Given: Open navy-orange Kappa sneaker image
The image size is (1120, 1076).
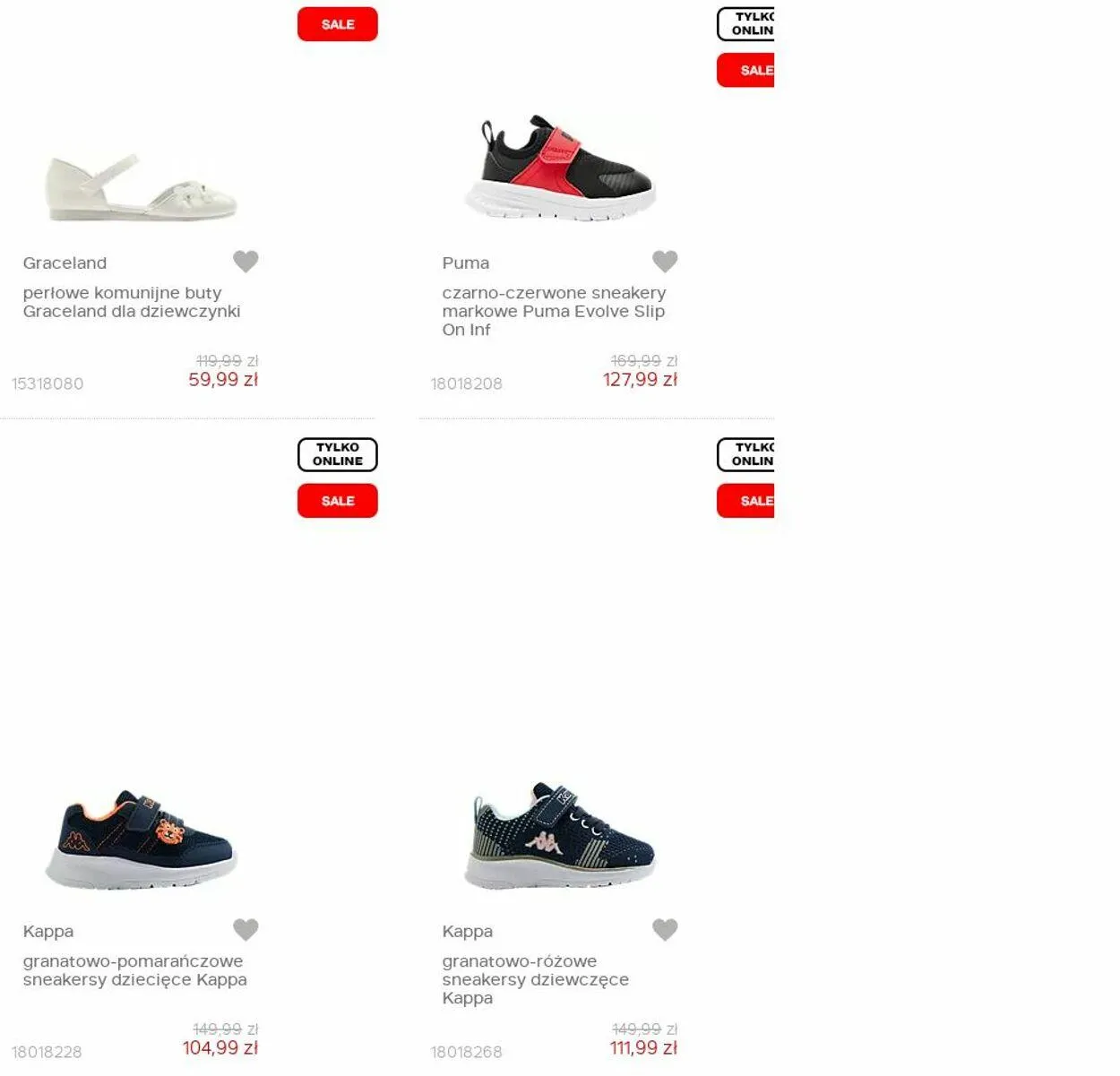Looking at the screenshot, I should 141,839.
